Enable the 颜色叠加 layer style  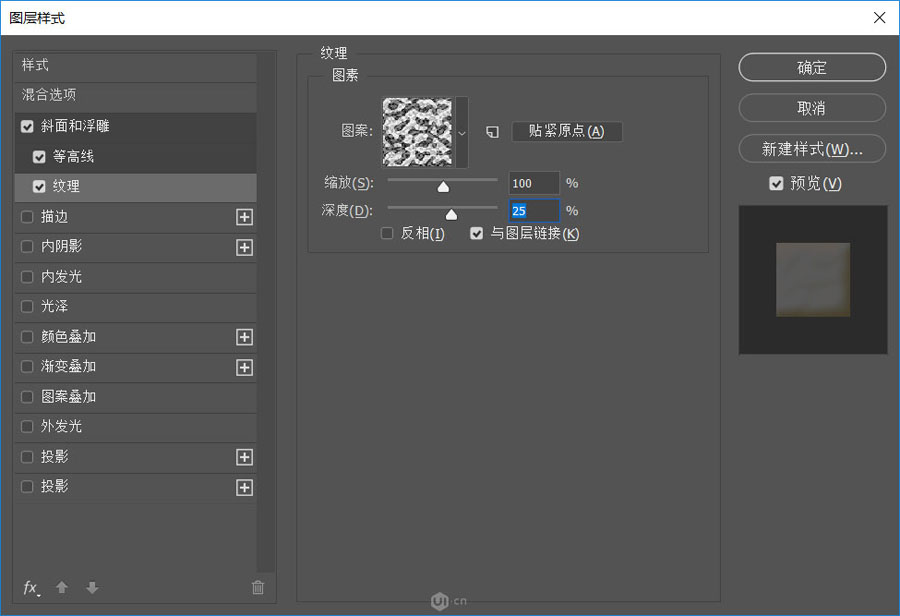[x=28, y=337]
